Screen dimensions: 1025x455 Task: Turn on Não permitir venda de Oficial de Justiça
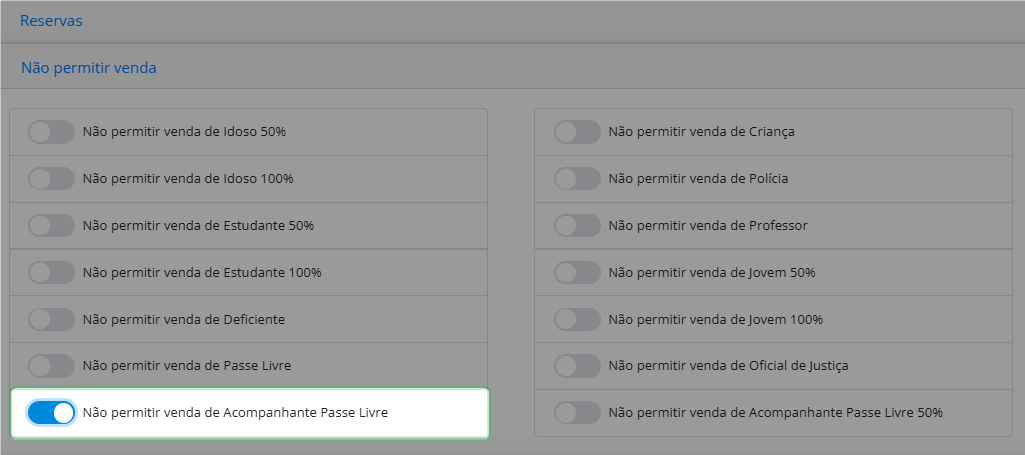coord(577,366)
